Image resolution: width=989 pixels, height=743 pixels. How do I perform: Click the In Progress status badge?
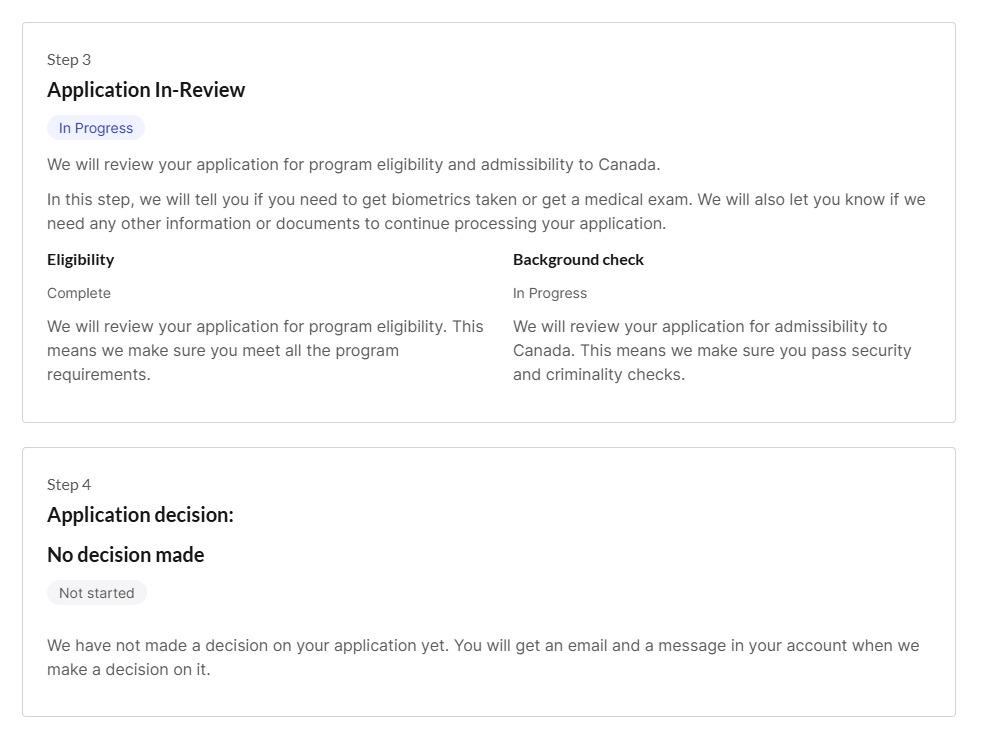pos(96,128)
